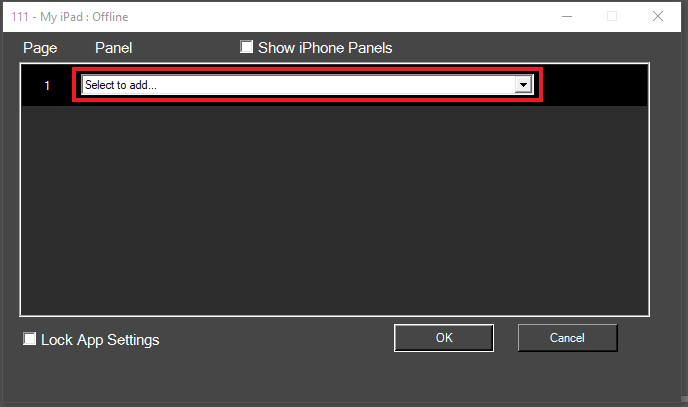The height and width of the screenshot is (407, 688).
Task: Dismiss dialog with the Cancel button
Action: (x=567, y=338)
